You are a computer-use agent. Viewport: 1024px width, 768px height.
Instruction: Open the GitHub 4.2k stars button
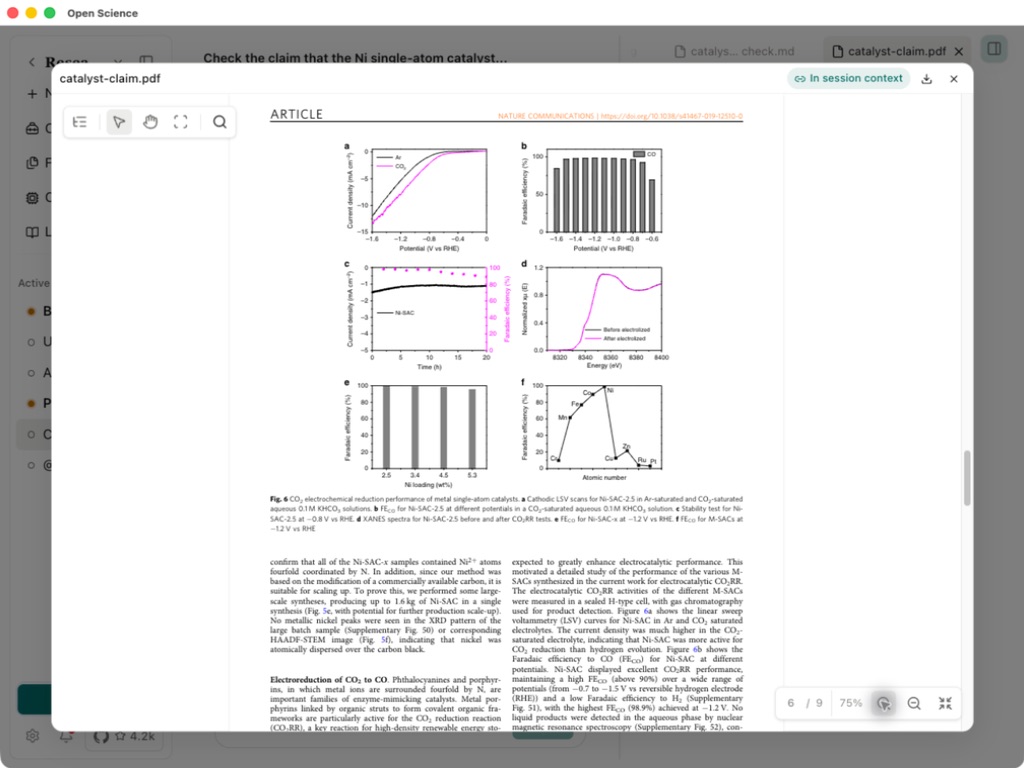[124, 736]
